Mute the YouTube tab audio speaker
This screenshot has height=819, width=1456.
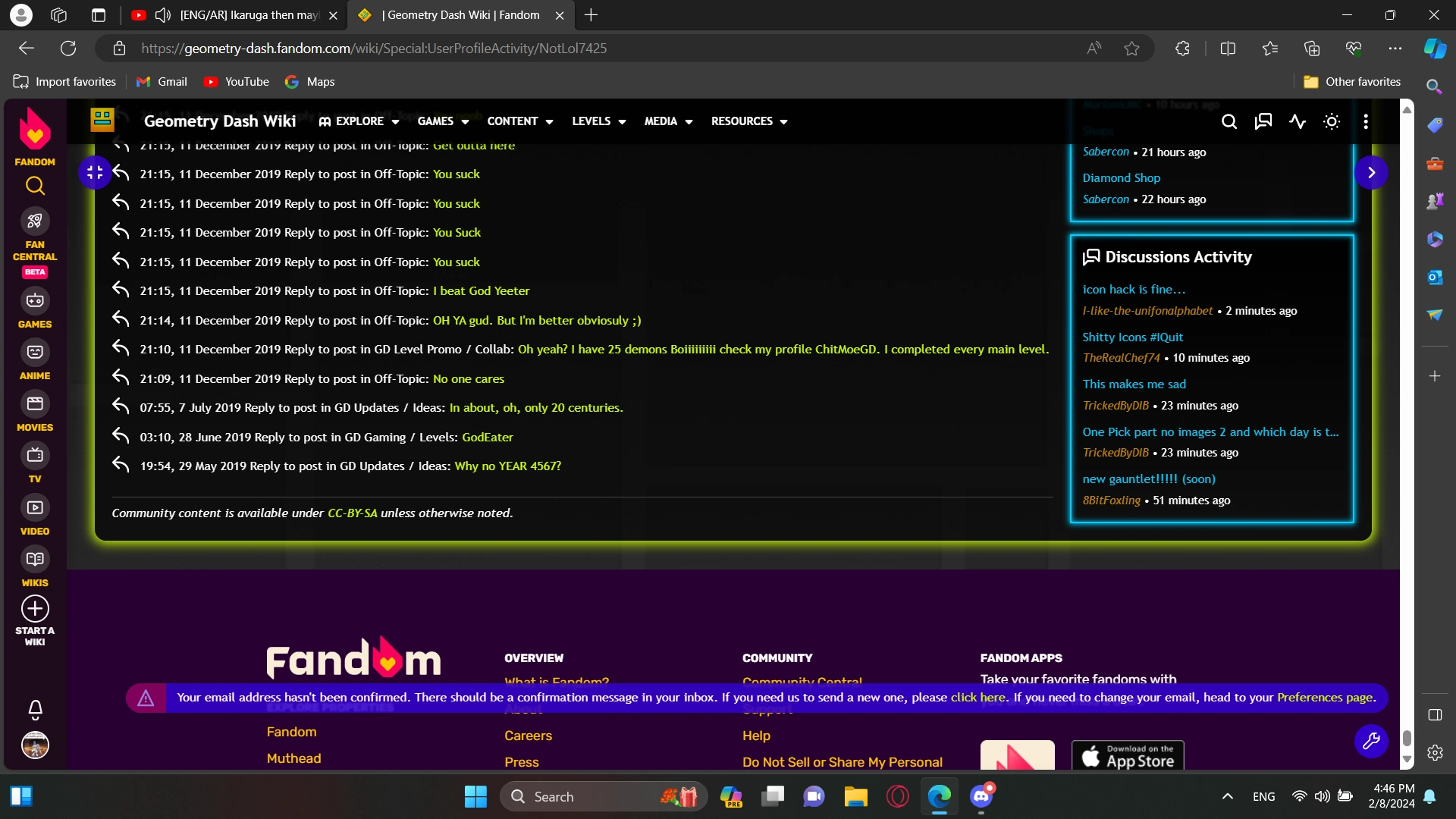(163, 15)
